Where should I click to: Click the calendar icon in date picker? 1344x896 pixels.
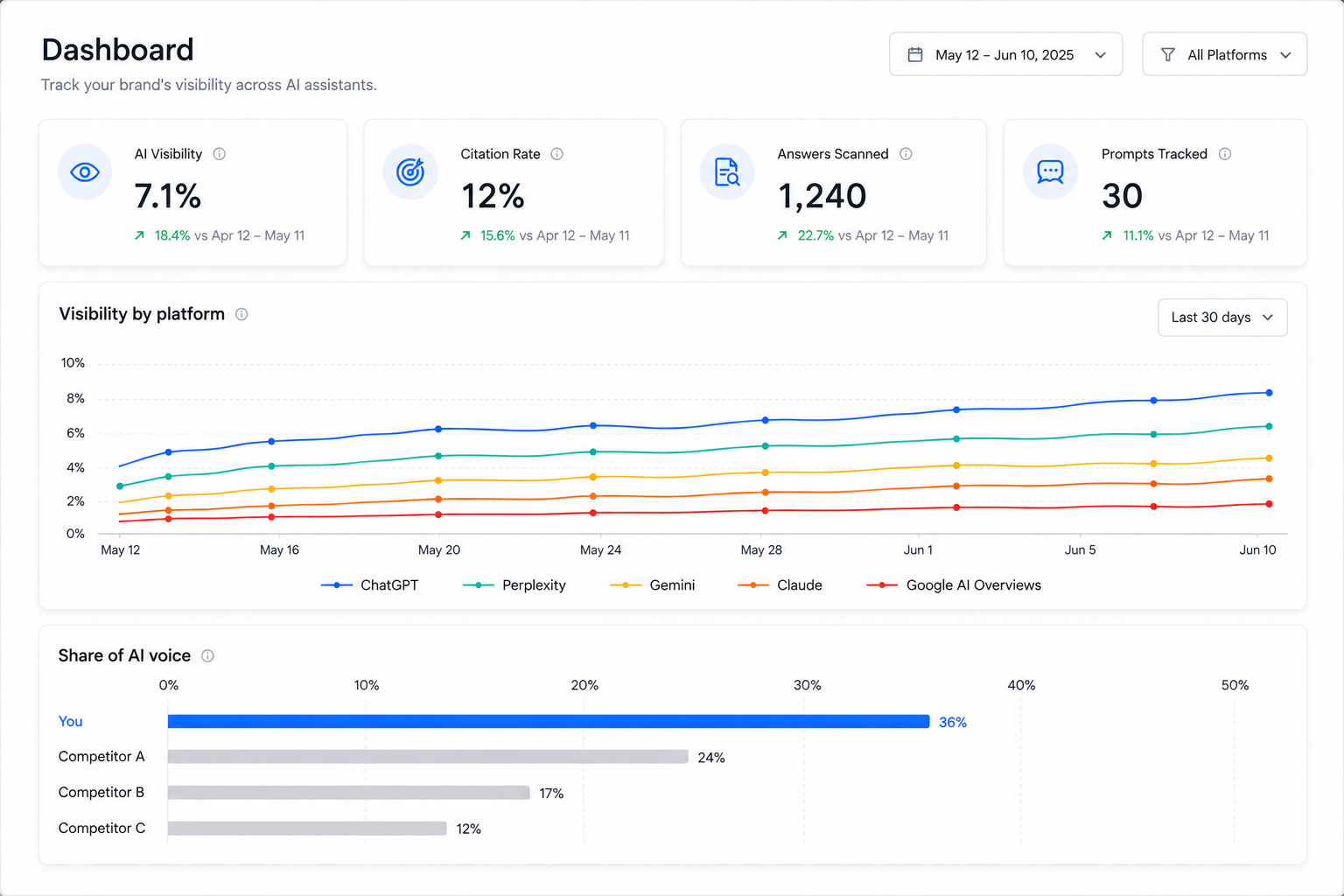915,54
